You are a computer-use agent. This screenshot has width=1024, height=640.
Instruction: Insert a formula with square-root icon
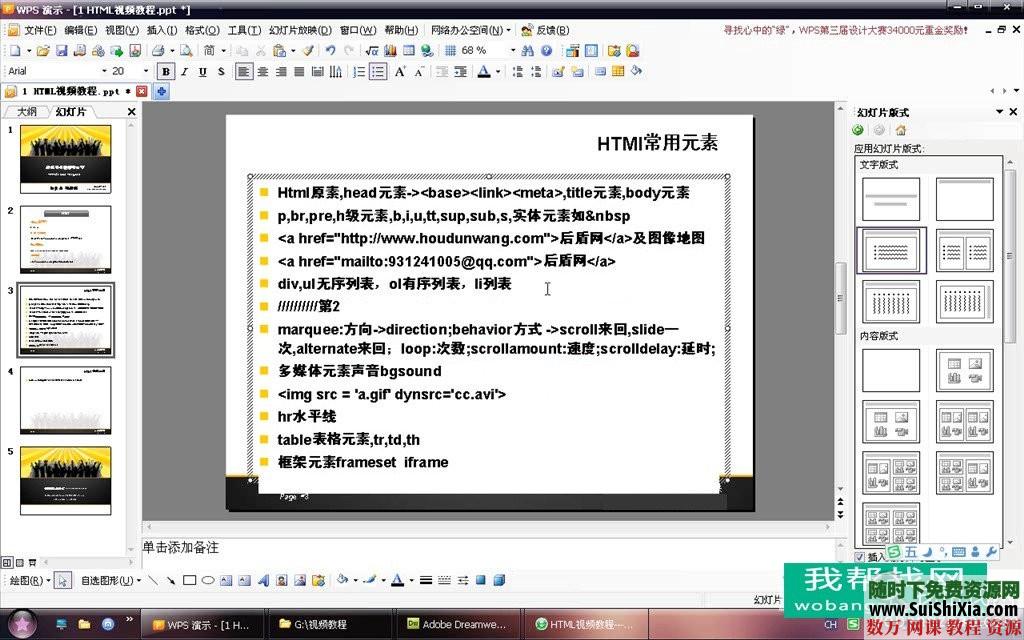(372, 50)
